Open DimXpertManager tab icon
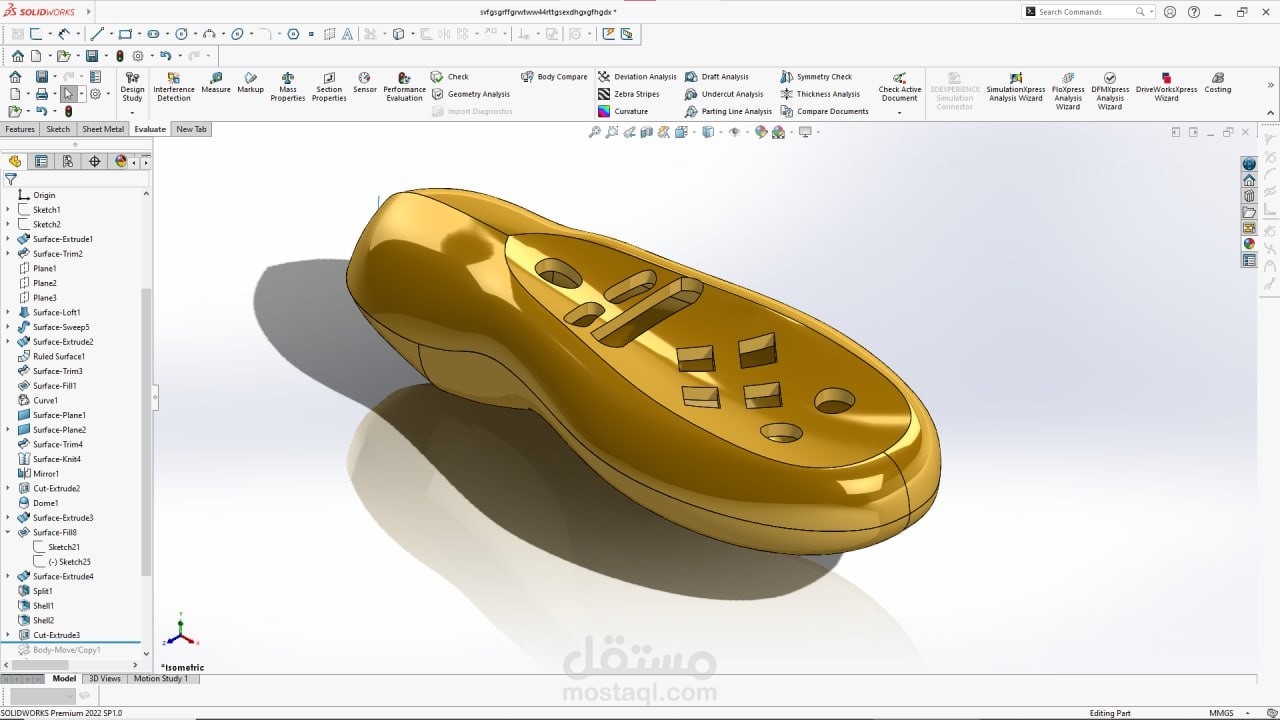 click(x=95, y=161)
